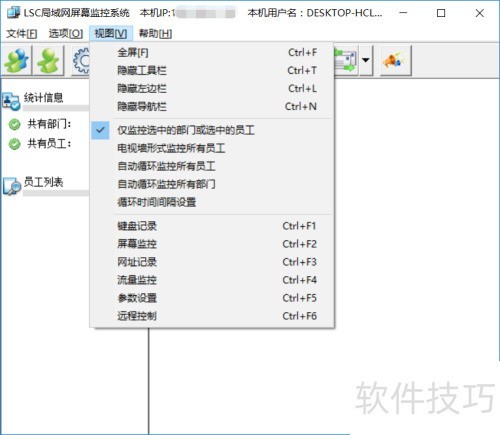This screenshot has width=500, height=435.
Task: Click the two-users group toolbar icon
Action: coord(17,60)
